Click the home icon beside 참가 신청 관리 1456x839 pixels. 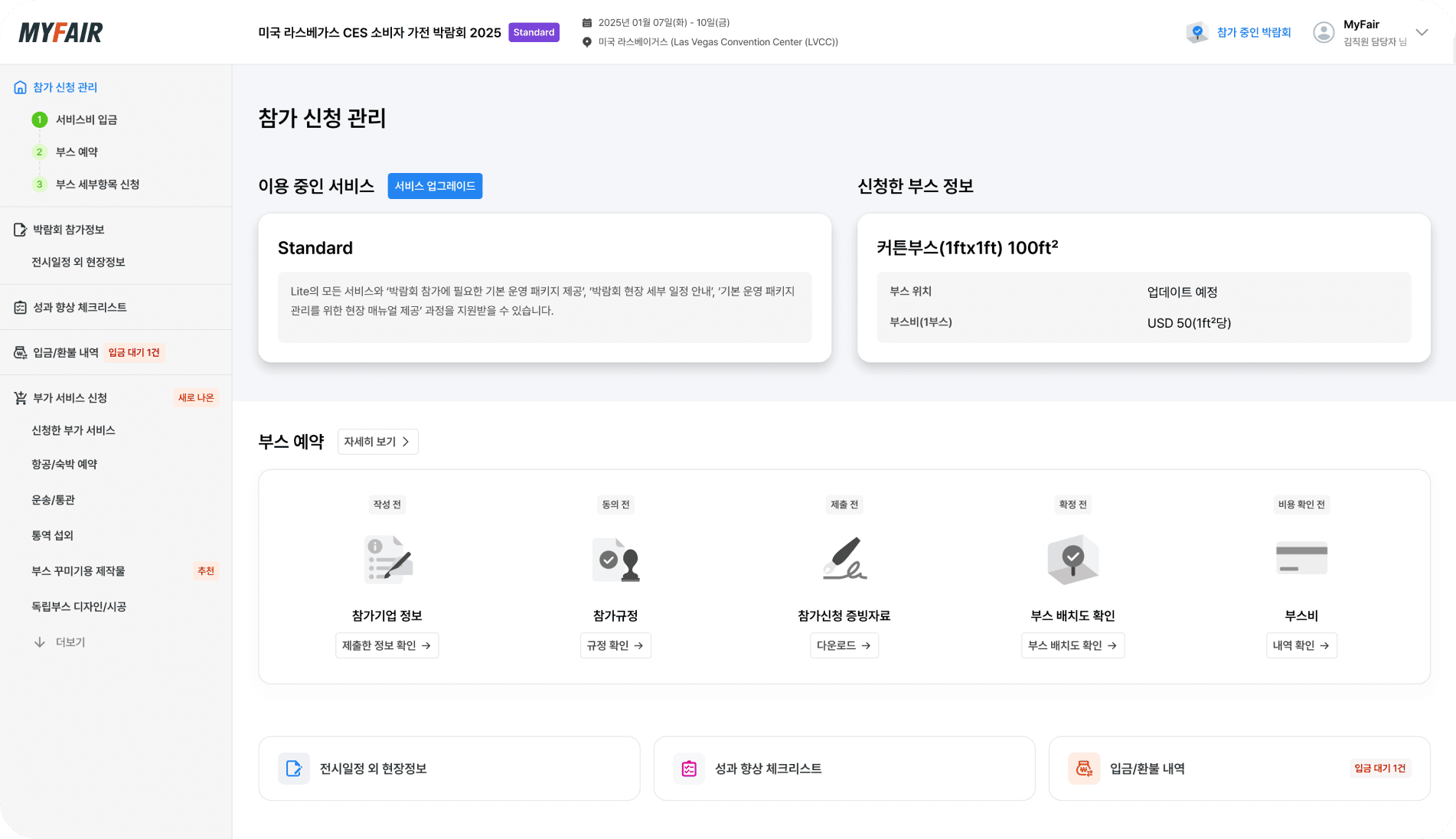tap(21, 87)
